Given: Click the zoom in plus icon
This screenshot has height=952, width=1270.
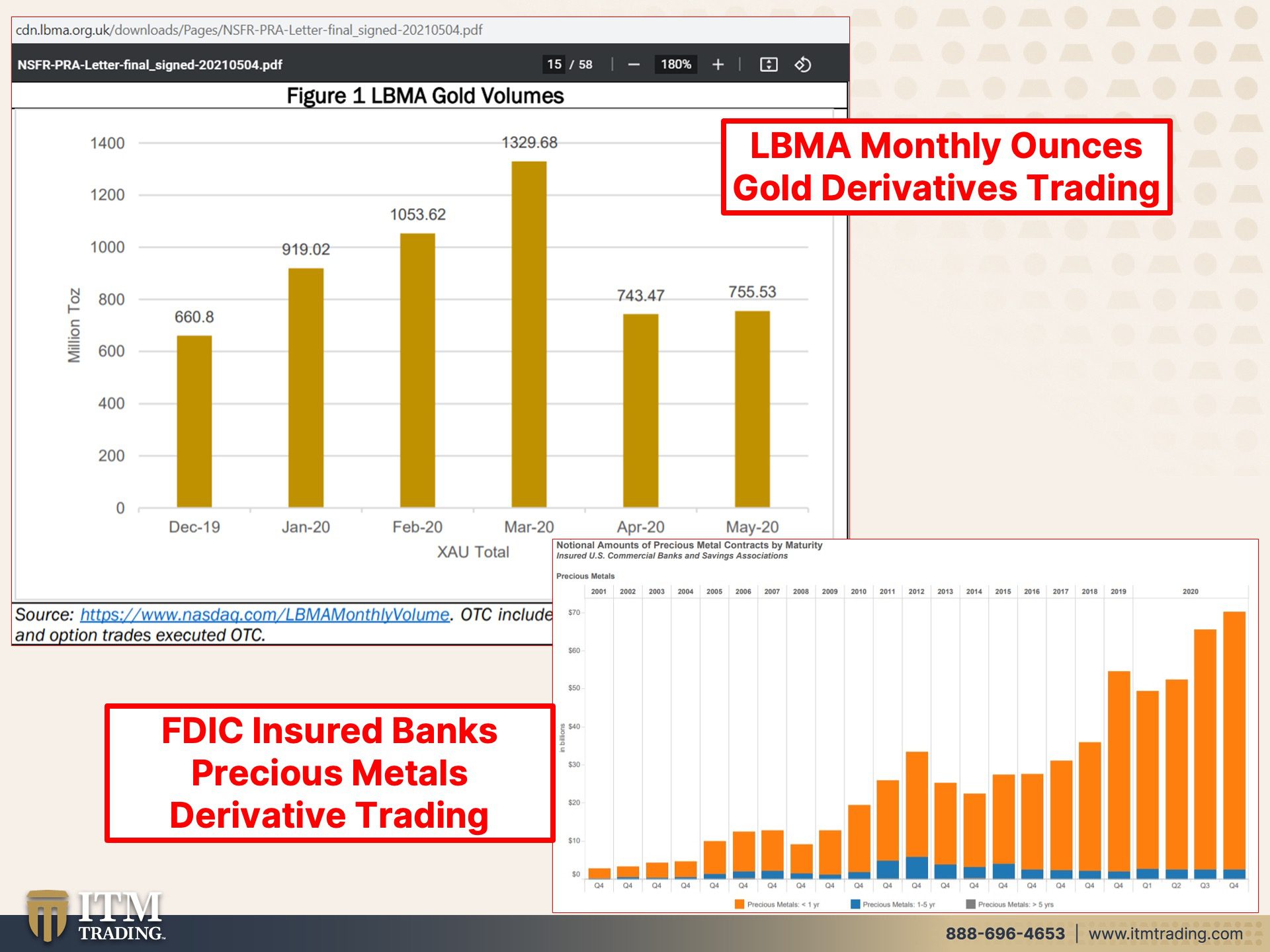Looking at the screenshot, I should (718, 65).
